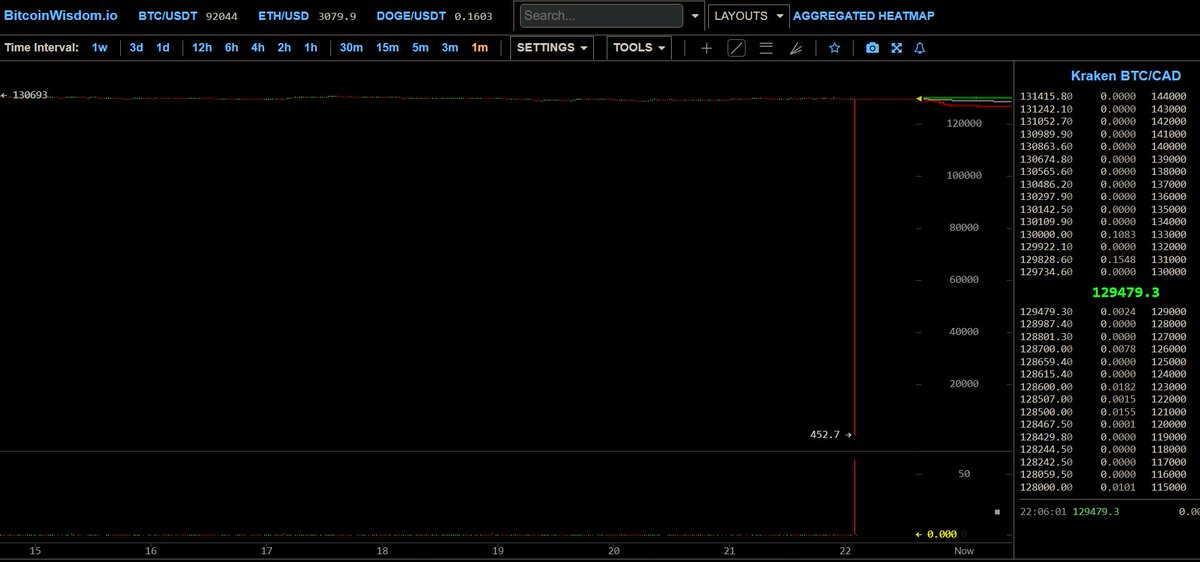Select the trend line drawing tool

tap(736, 48)
